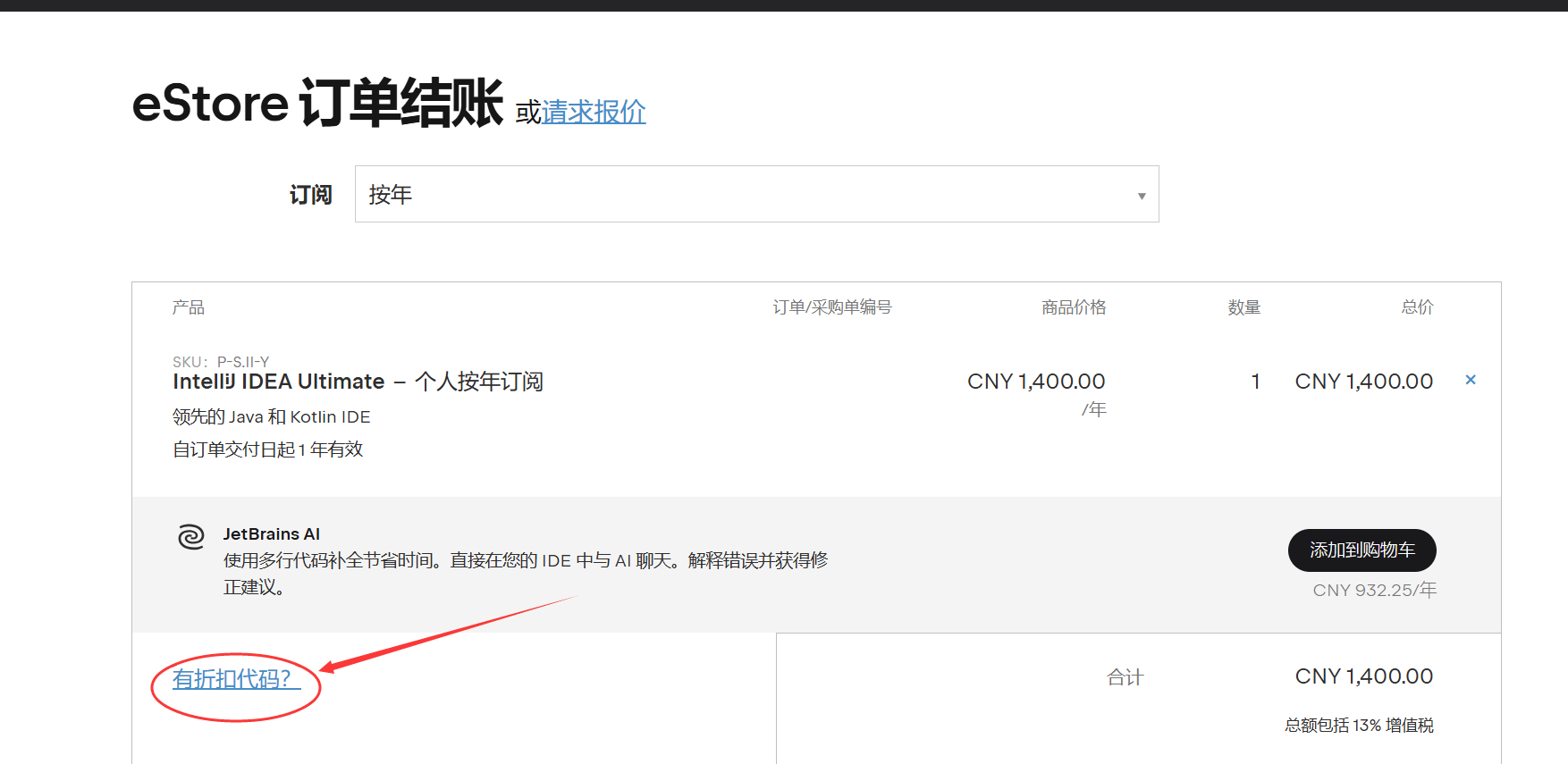Add JetBrains AI via 添加到购物车 button
Screen dimensions: 1568x764
pos(1361,550)
